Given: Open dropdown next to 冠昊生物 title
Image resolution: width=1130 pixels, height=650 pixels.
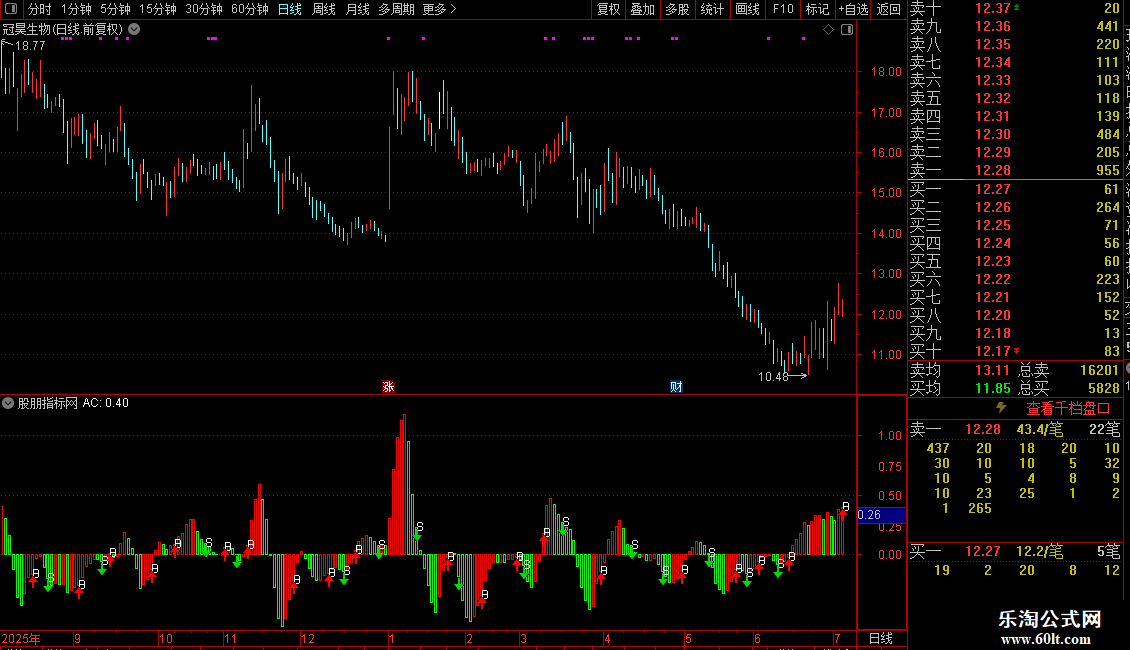Looking at the screenshot, I should 134,30.
